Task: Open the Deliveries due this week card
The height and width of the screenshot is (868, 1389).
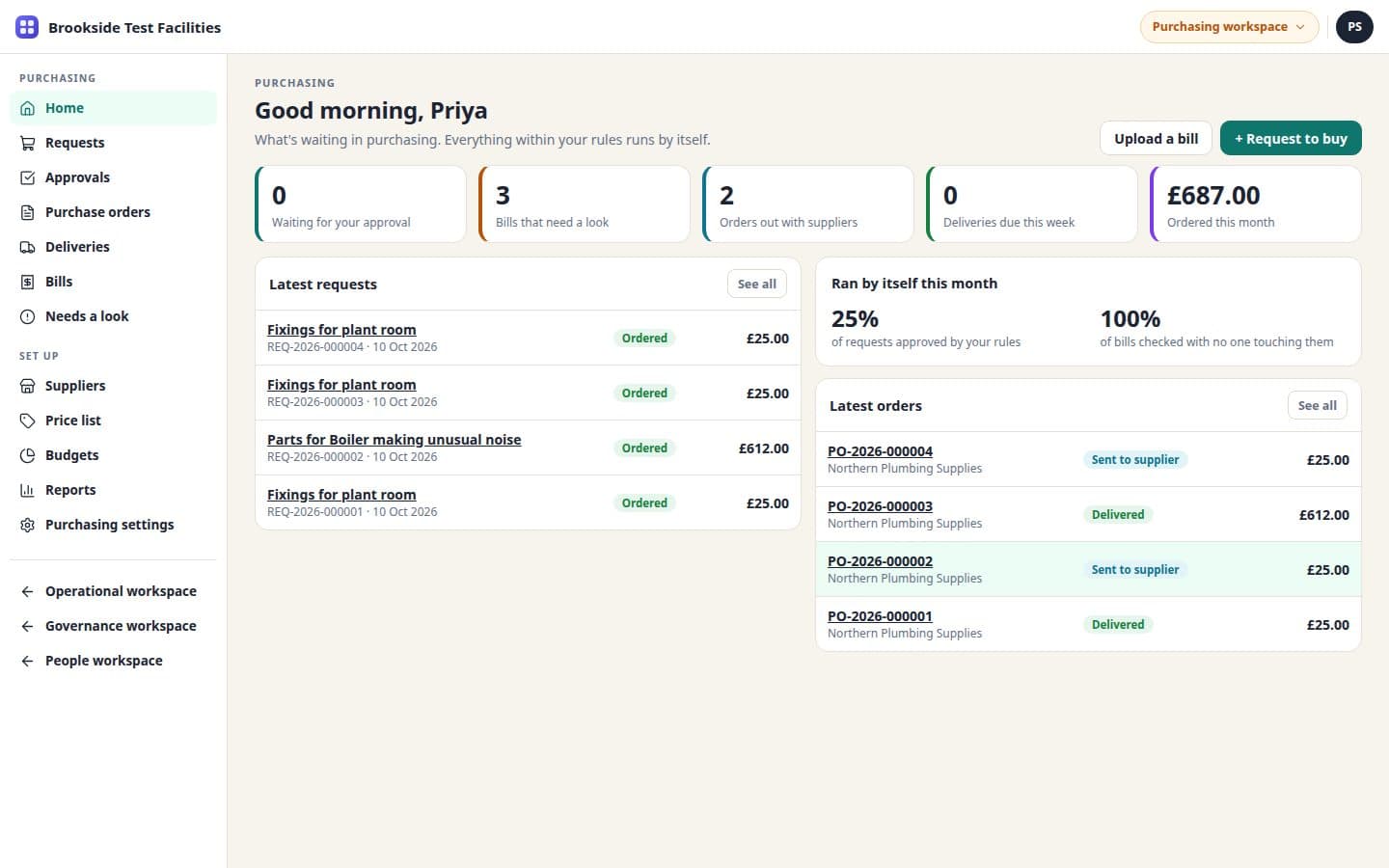Action: (1032, 204)
